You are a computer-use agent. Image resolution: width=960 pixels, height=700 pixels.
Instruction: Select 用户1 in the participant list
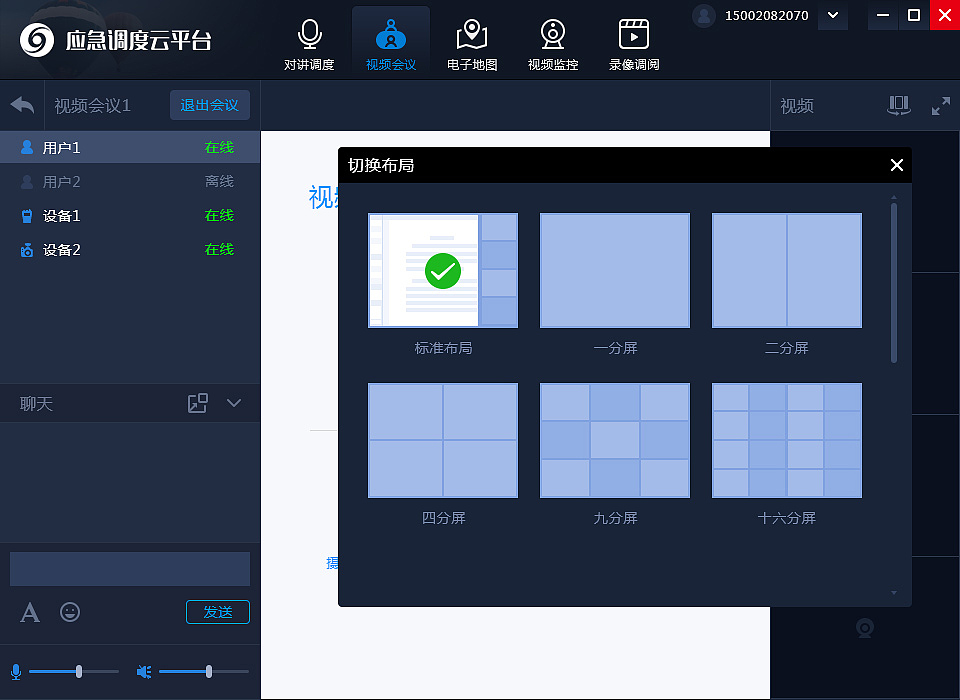point(130,147)
